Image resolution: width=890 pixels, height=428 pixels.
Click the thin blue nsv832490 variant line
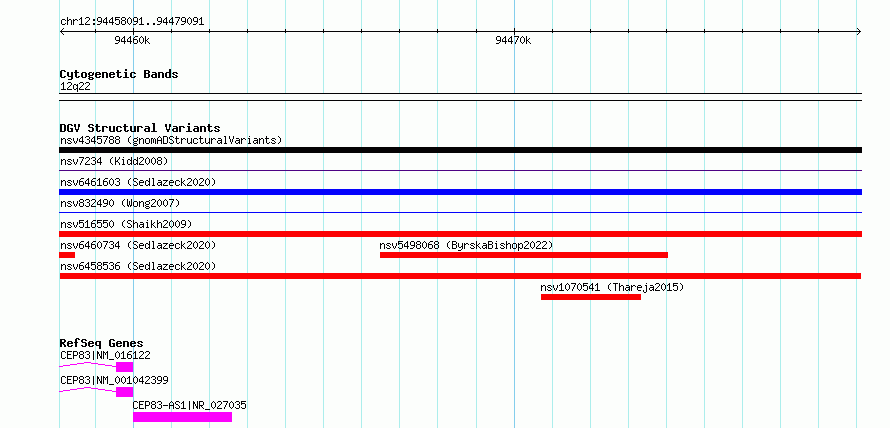460,212
